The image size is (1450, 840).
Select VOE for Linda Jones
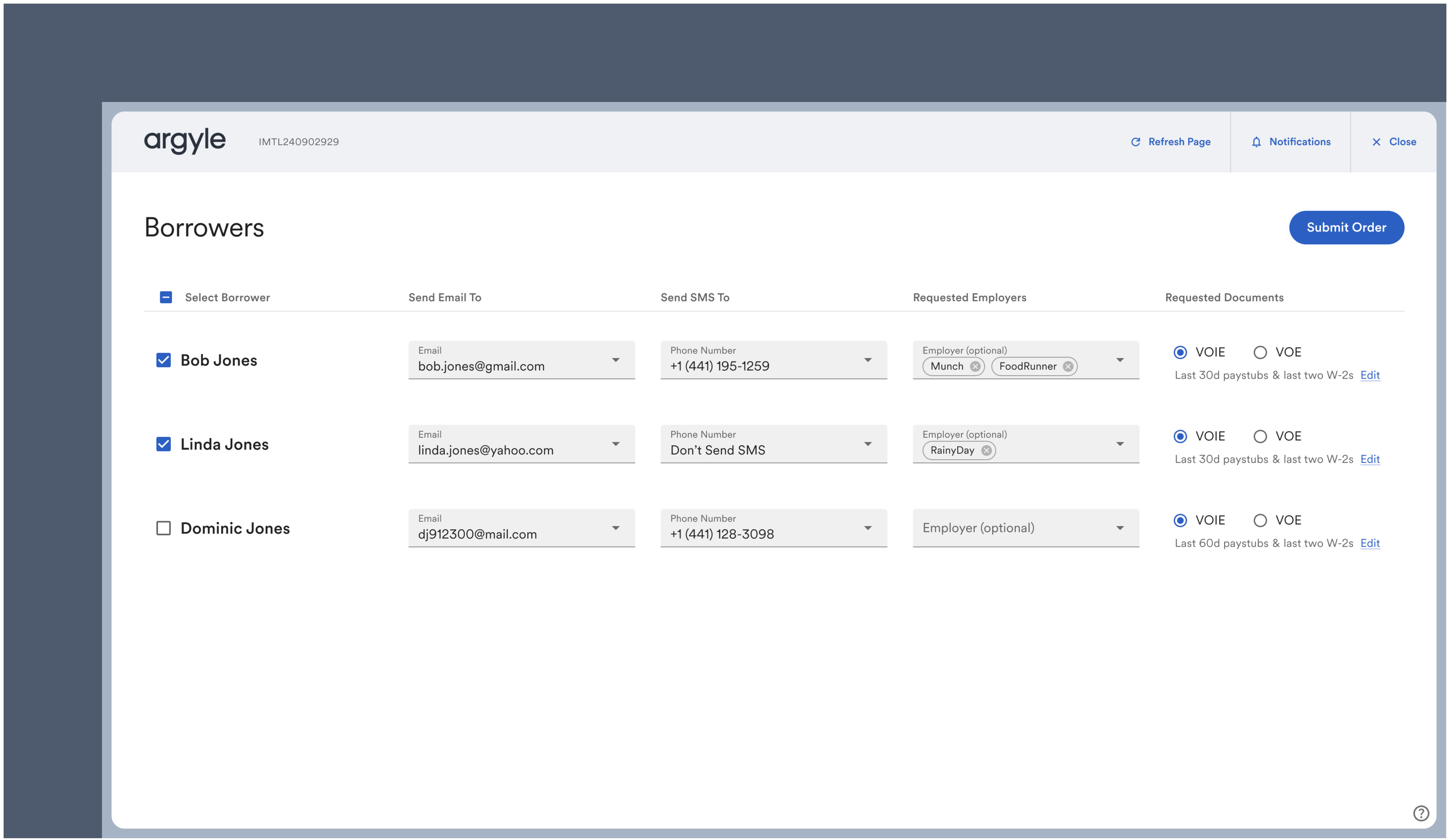[1260, 436]
